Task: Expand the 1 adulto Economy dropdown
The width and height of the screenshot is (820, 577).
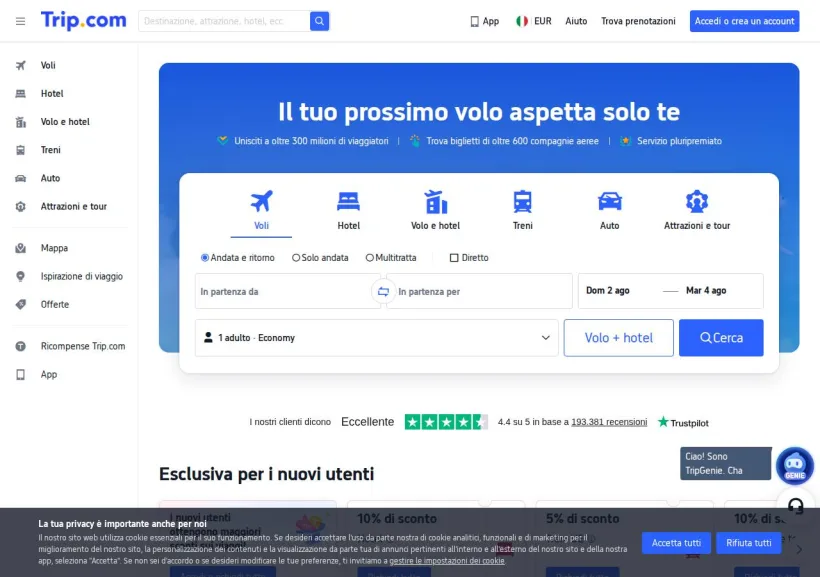Action: click(x=377, y=338)
